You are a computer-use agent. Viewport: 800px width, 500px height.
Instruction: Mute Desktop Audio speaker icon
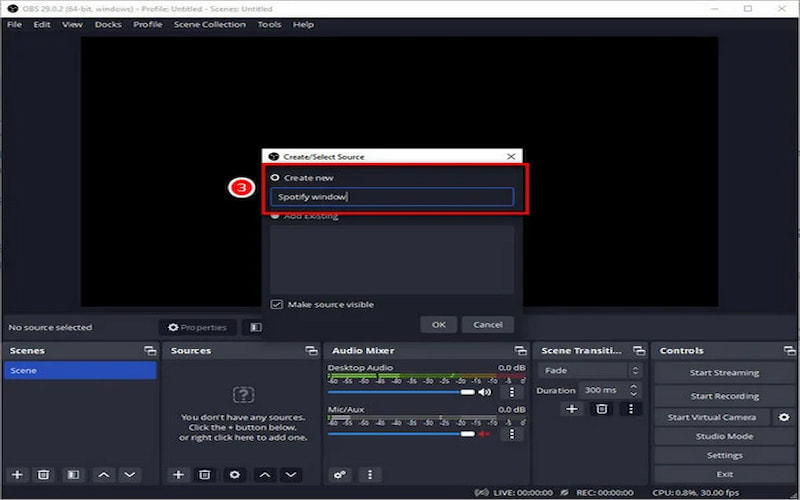485,392
